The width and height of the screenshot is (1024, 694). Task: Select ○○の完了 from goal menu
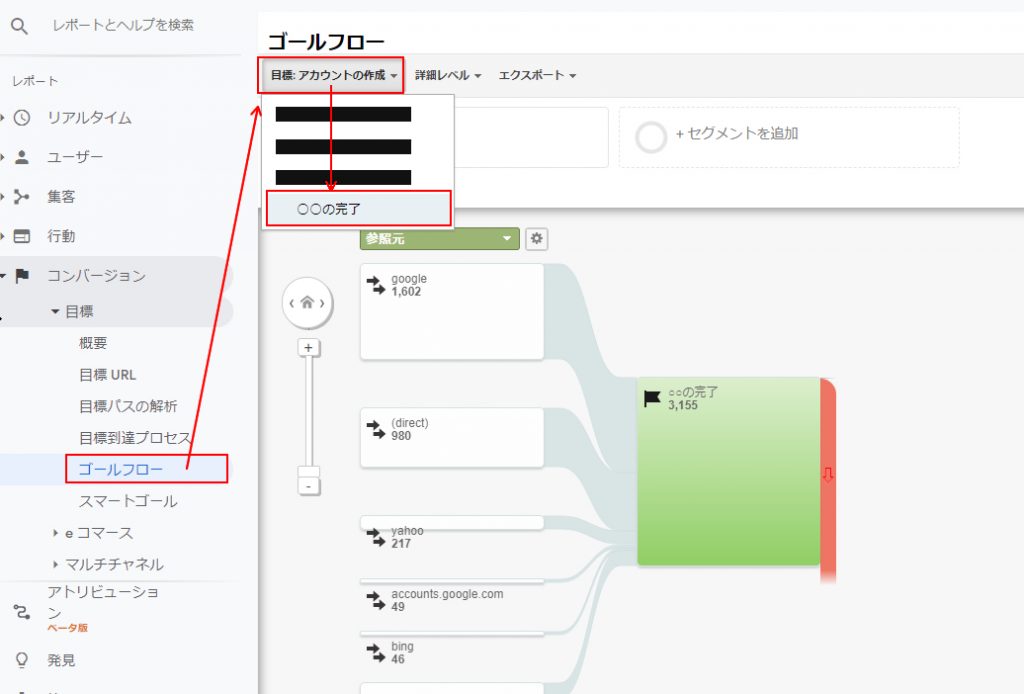(359, 209)
